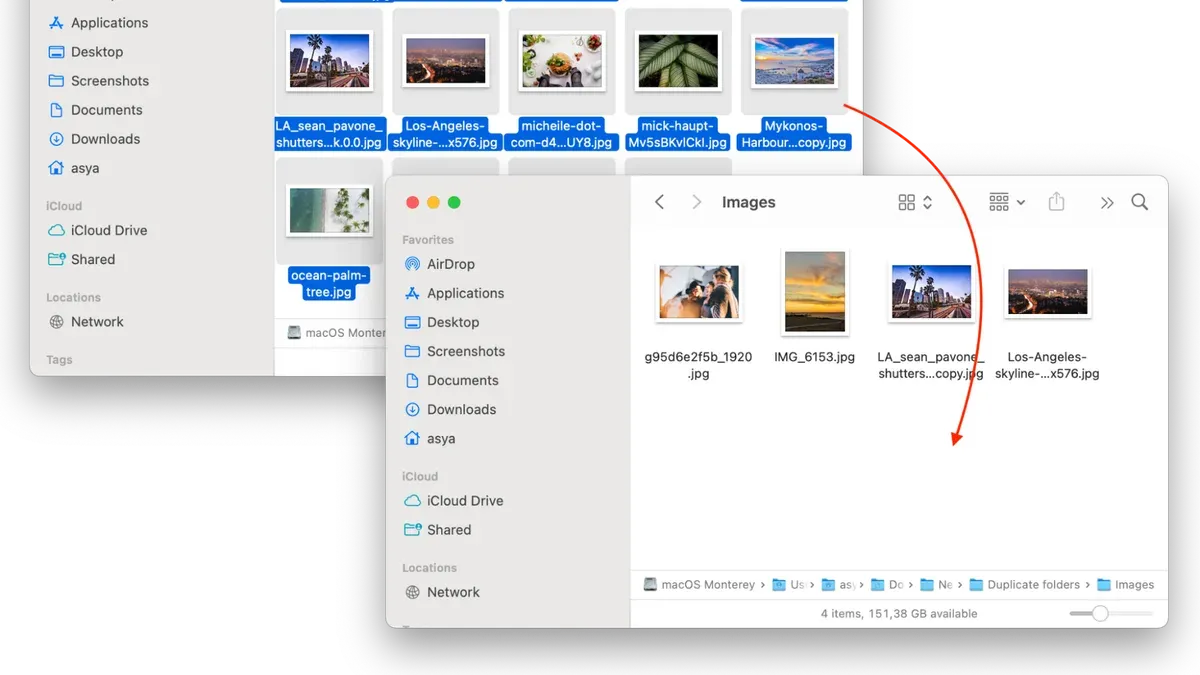The width and height of the screenshot is (1200, 675).
Task: Click the iCloud Drive cloud icon in front sidebar
Action: pyautogui.click(x=412, y=500)
